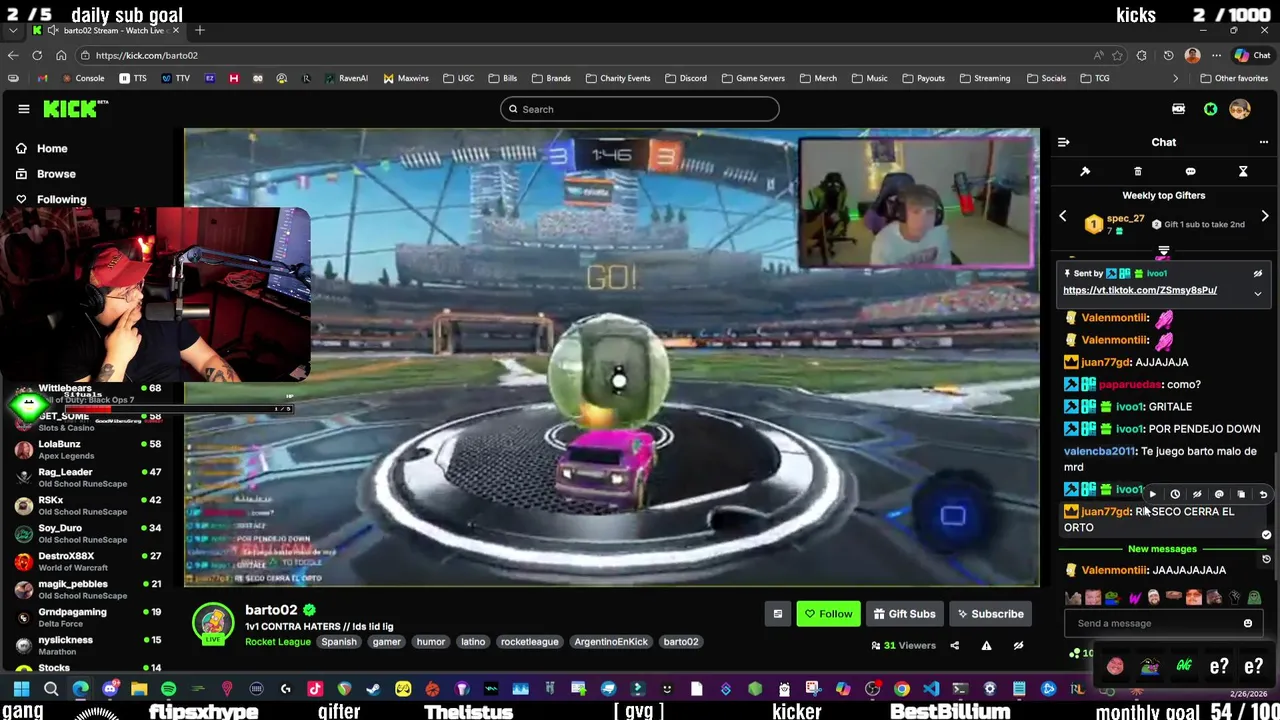Open the Discord bookmarks folder

click(684, 78)
